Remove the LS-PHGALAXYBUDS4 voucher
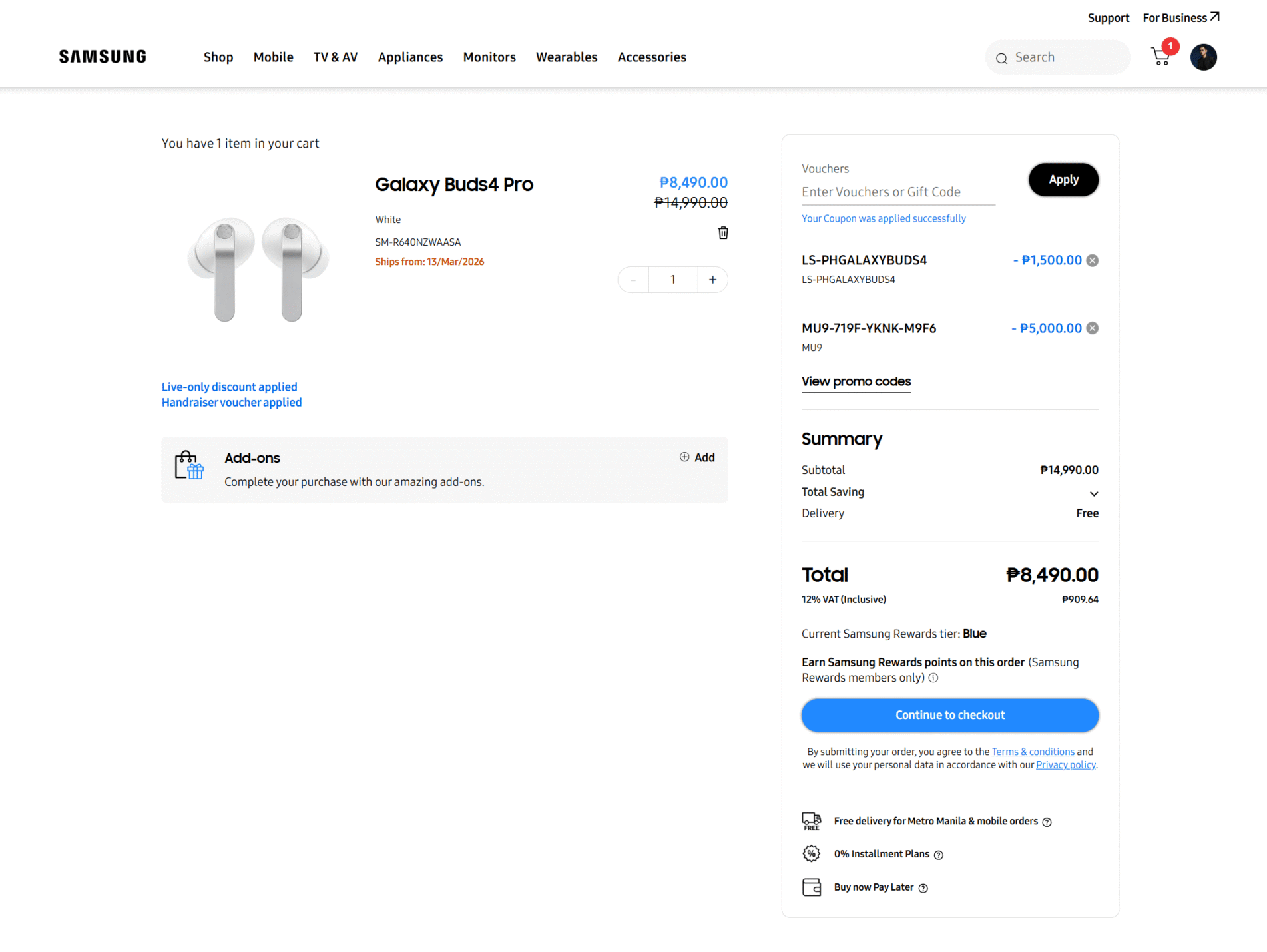Viewport: 1267px width, 952px height. [x=1093, y=260]
